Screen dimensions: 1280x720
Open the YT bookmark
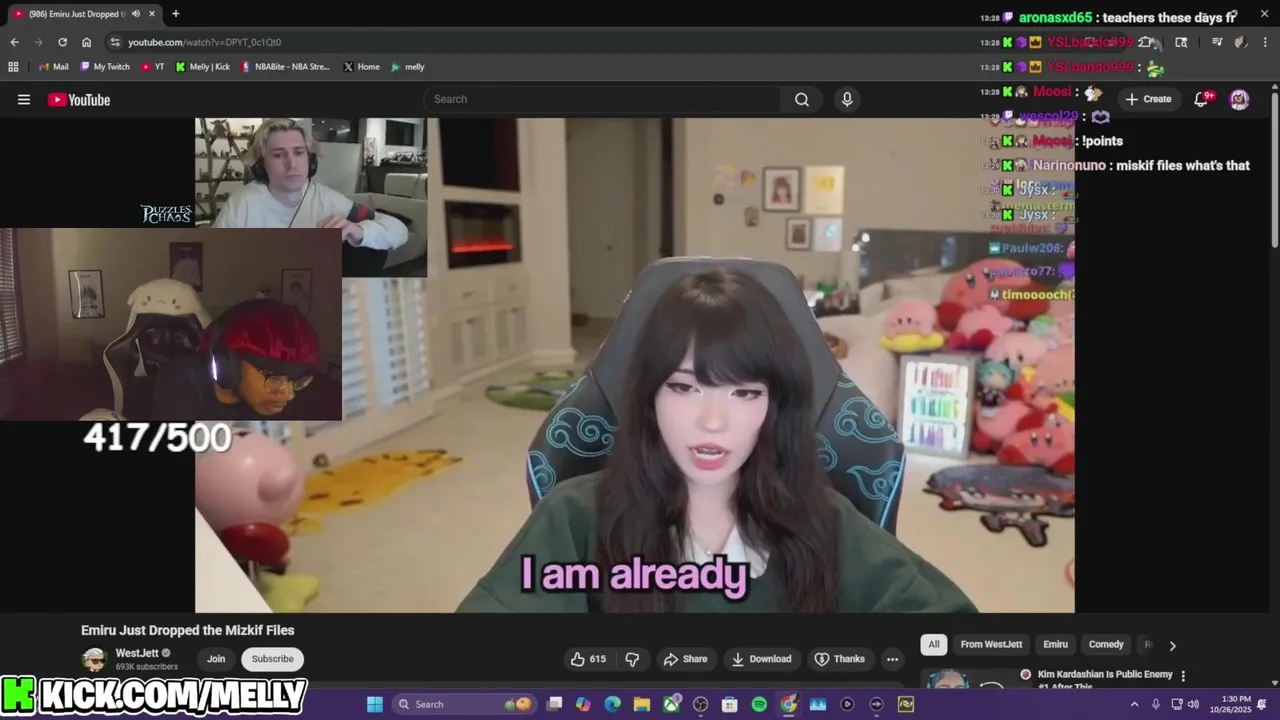(153, 67)
